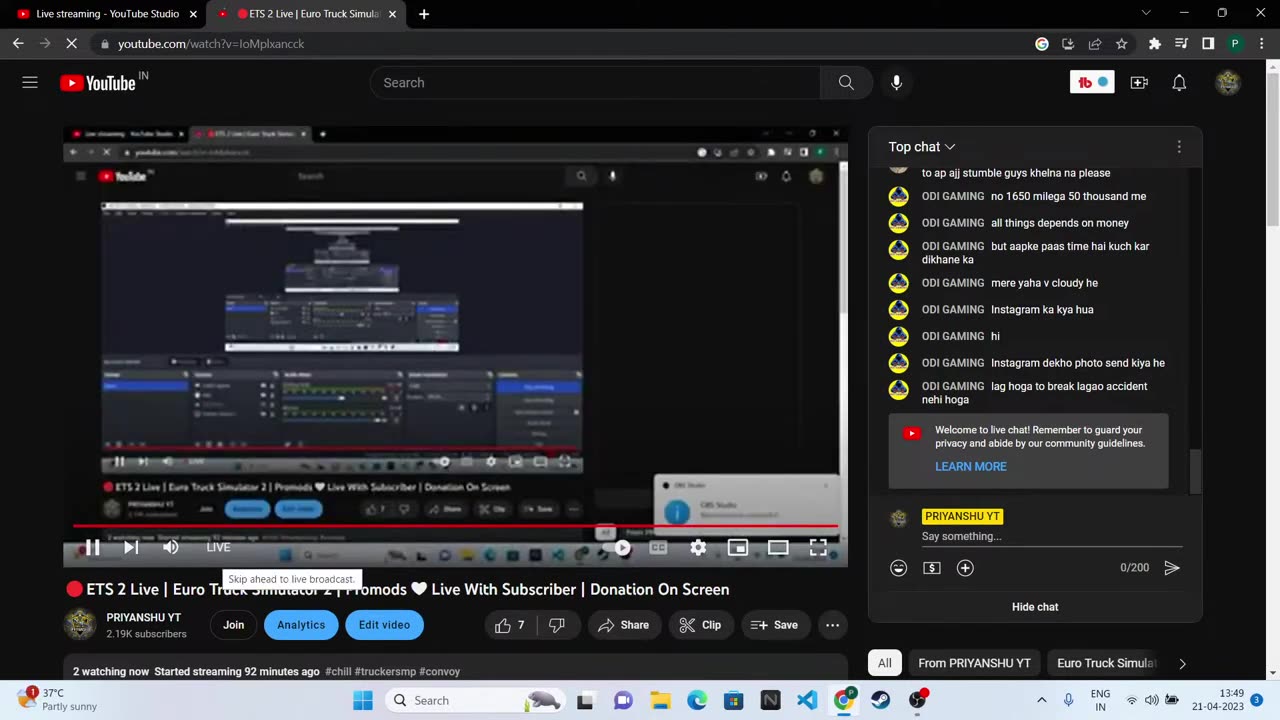Go back in the browser
This screenshot has height=720, width=1280.
pyautogui.click(x=18, y=44)
